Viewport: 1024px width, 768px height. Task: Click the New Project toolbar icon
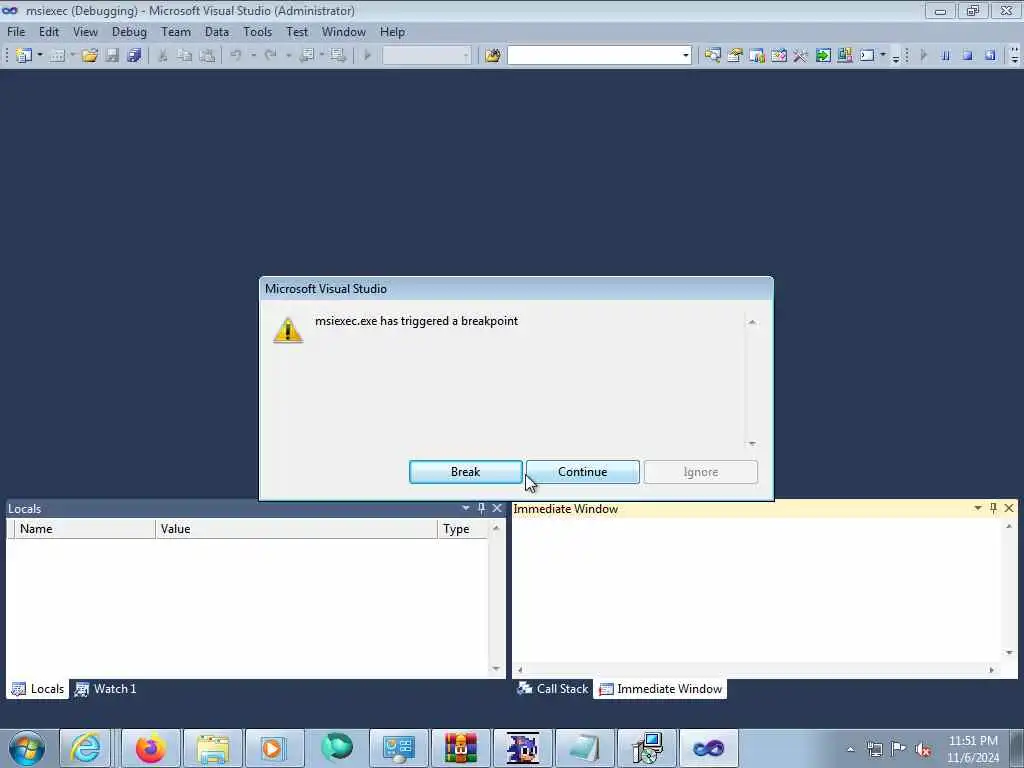(x=24, y=56)
